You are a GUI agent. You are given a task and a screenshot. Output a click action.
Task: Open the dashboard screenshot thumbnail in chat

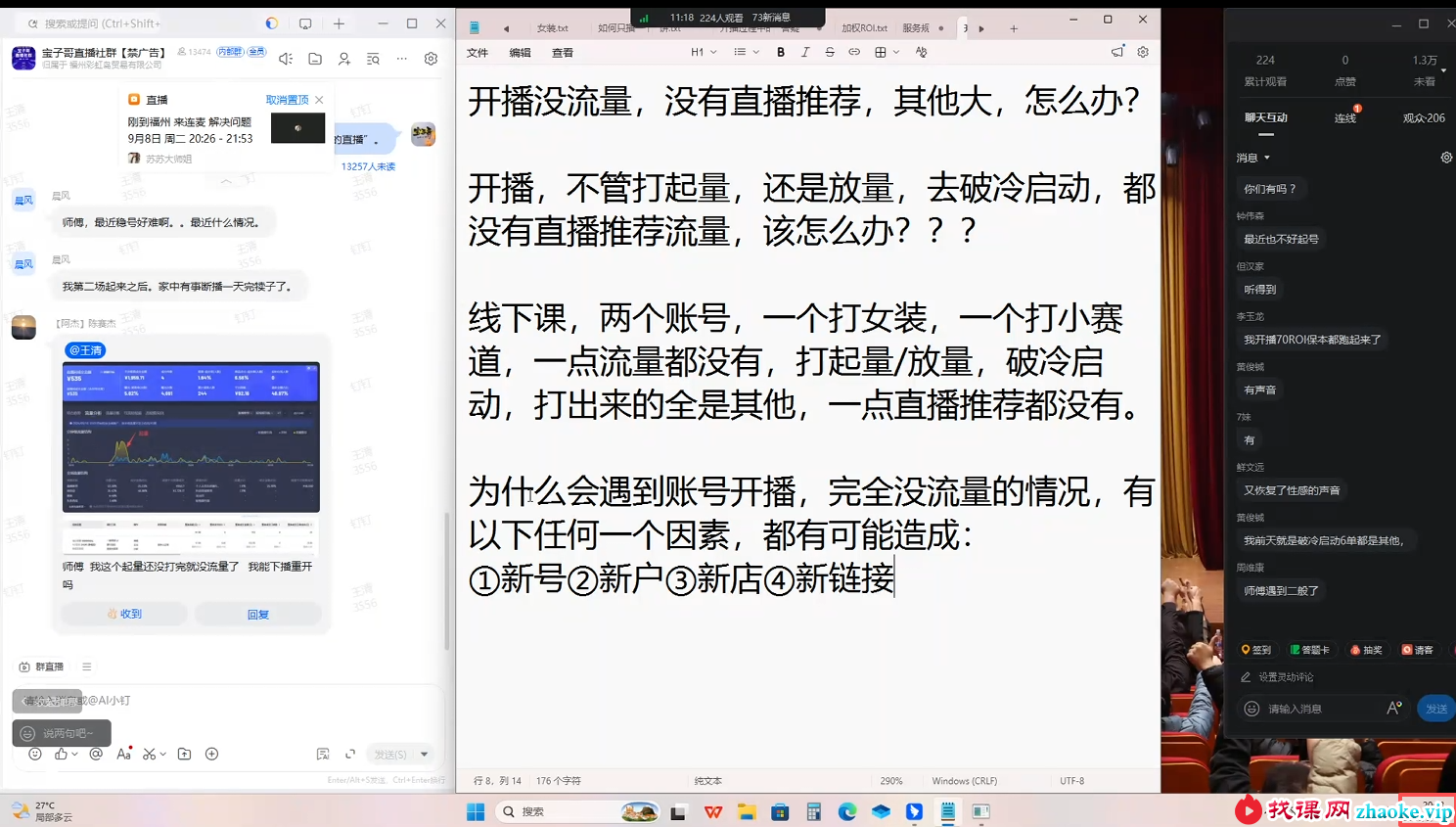[191, 437]
